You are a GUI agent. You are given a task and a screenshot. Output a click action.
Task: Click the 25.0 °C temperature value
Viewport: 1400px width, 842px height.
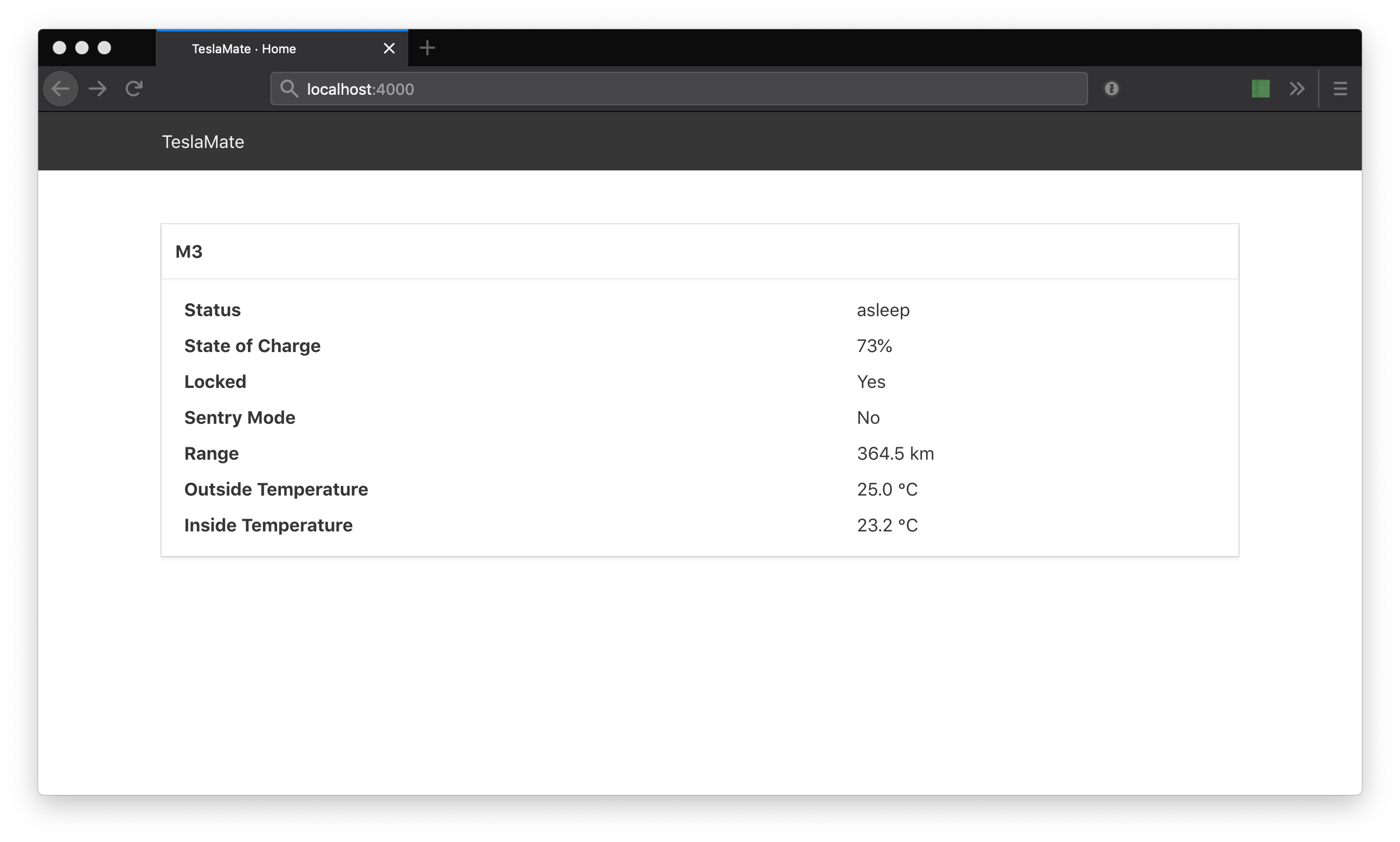pos(887,489)
